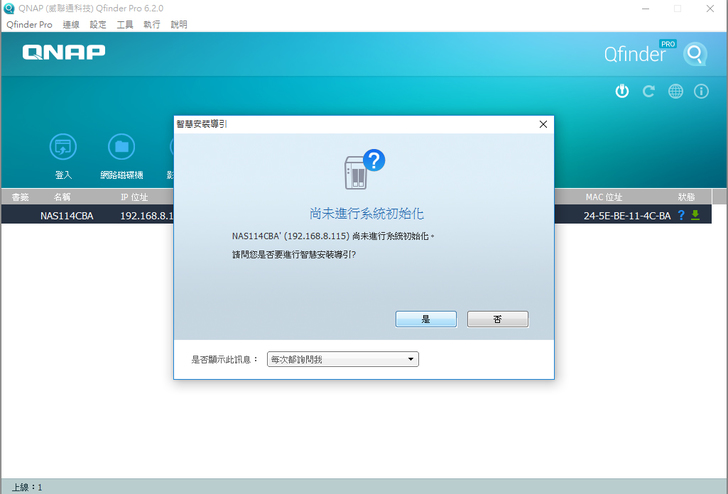Close the 智慧安裝導引 dialog
Viewport: 728px width, 494px height.
(543, 124)
